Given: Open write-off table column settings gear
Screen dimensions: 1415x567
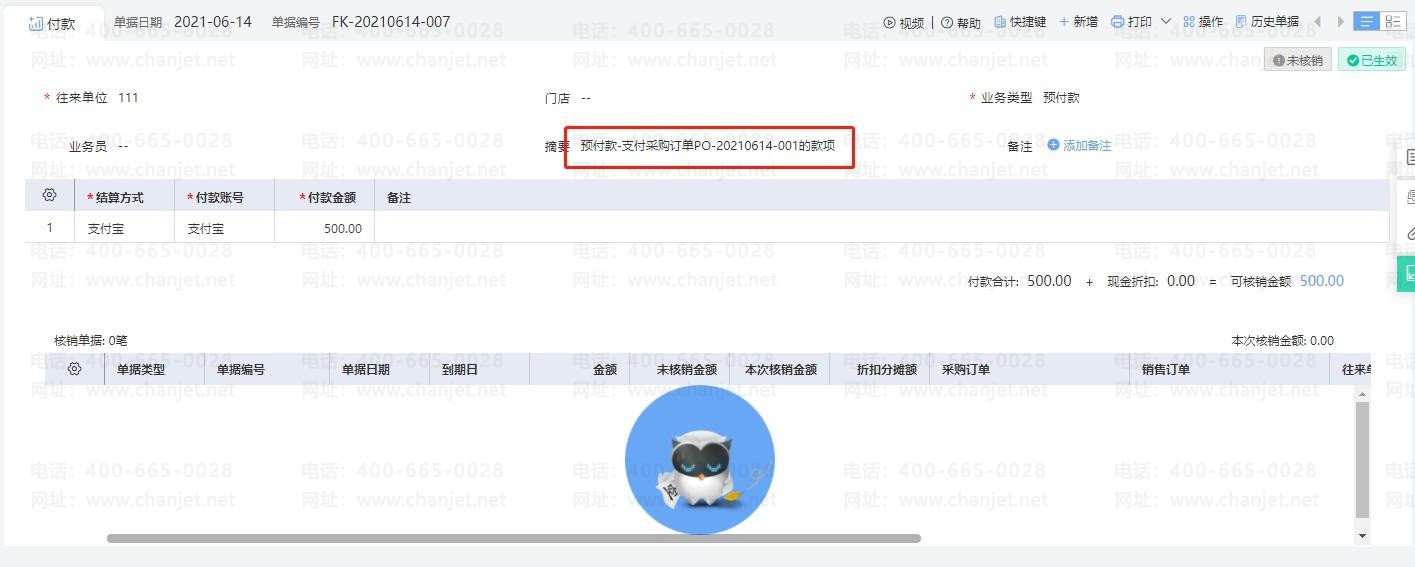Looking at the screenshot, I should [74, 369].
